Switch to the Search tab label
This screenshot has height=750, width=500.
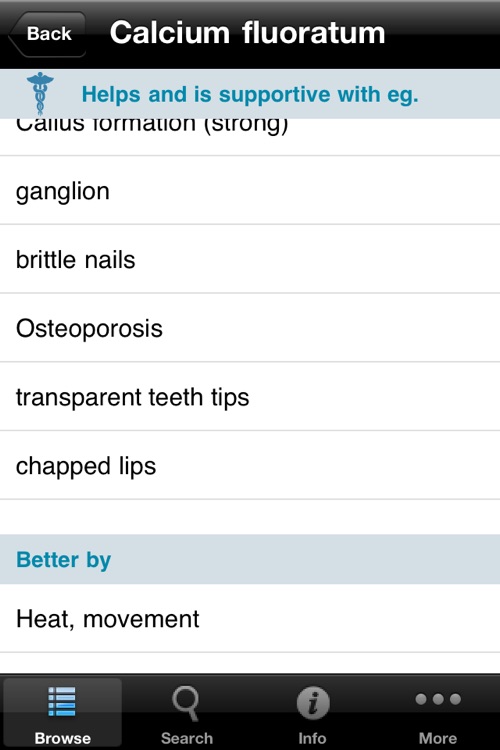click(187, 738)
